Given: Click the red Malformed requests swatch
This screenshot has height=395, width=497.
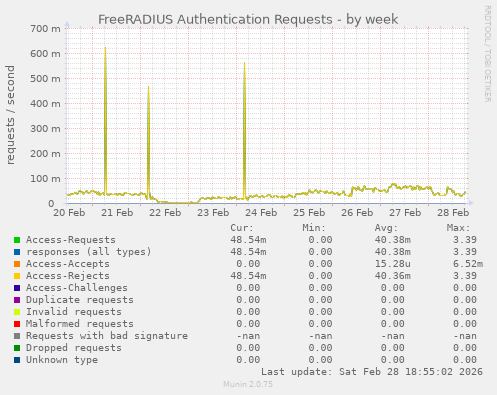Looking at the screenshot, I should tap(17, 324).
